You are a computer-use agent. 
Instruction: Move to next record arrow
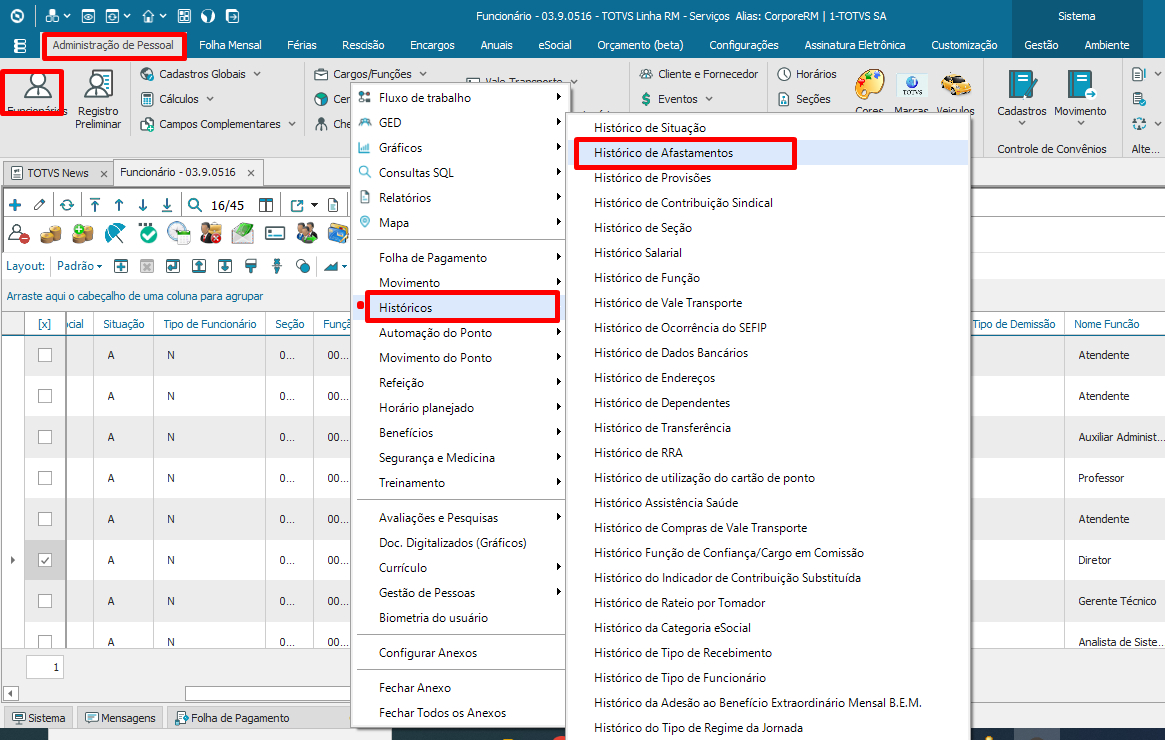coord(143,205)
